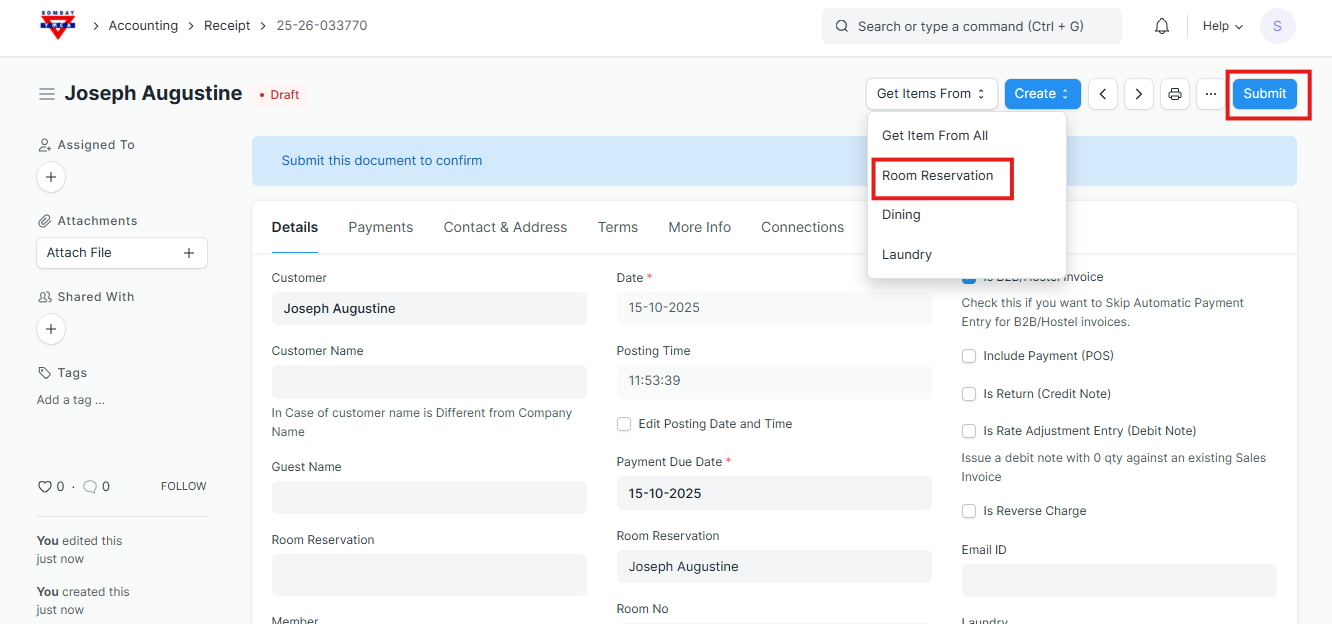Enable Edit Posting Date and Time
Screen dimensions: 1332x624
[x=624, y=424]
